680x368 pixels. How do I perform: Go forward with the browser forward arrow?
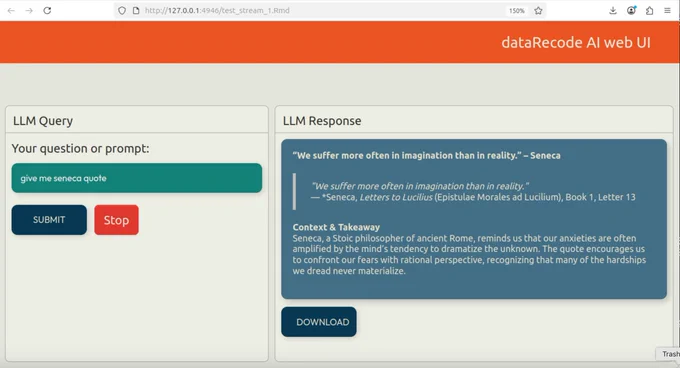29,10
